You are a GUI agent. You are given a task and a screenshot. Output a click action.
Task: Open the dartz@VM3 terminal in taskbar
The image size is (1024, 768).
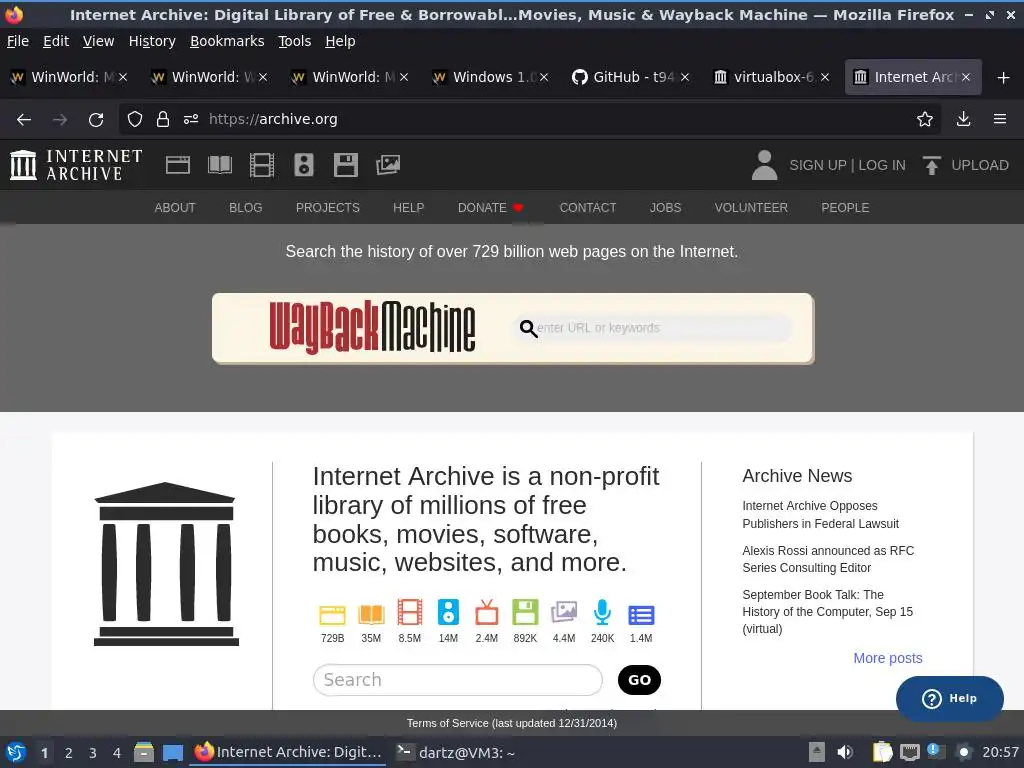pos(456,753)
